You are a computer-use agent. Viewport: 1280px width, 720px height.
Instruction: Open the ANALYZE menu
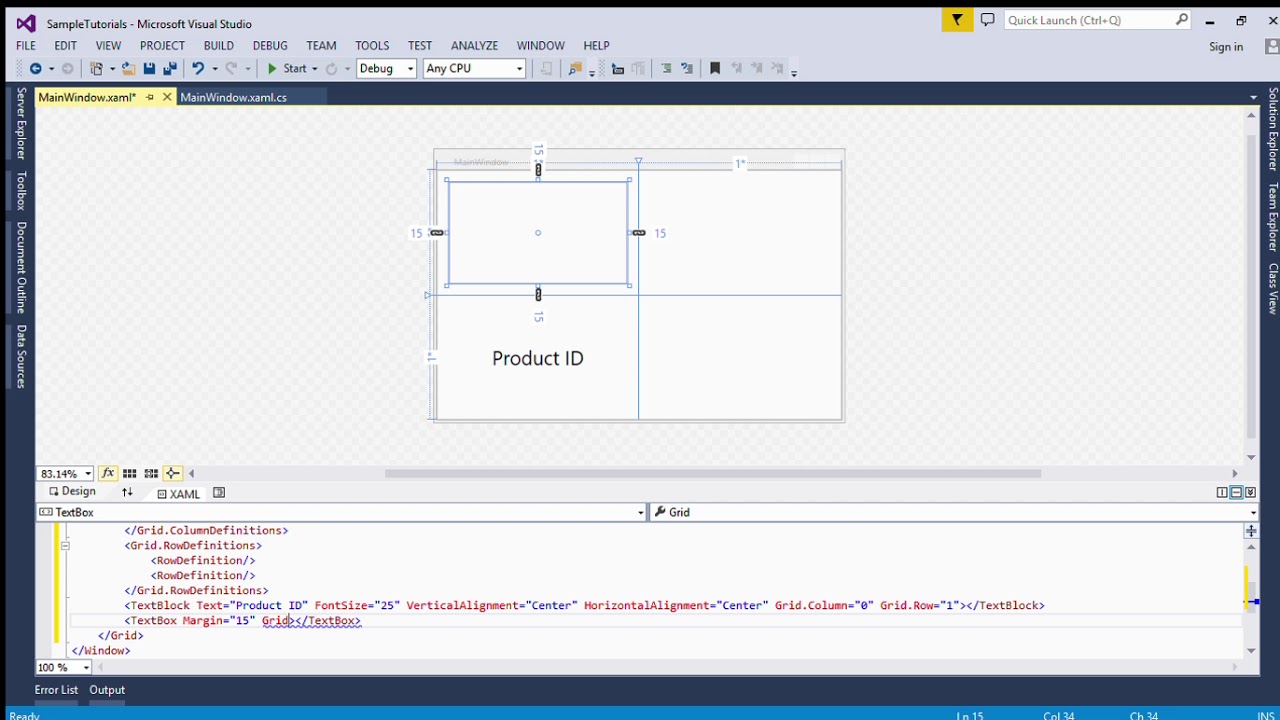pos(474,45)
